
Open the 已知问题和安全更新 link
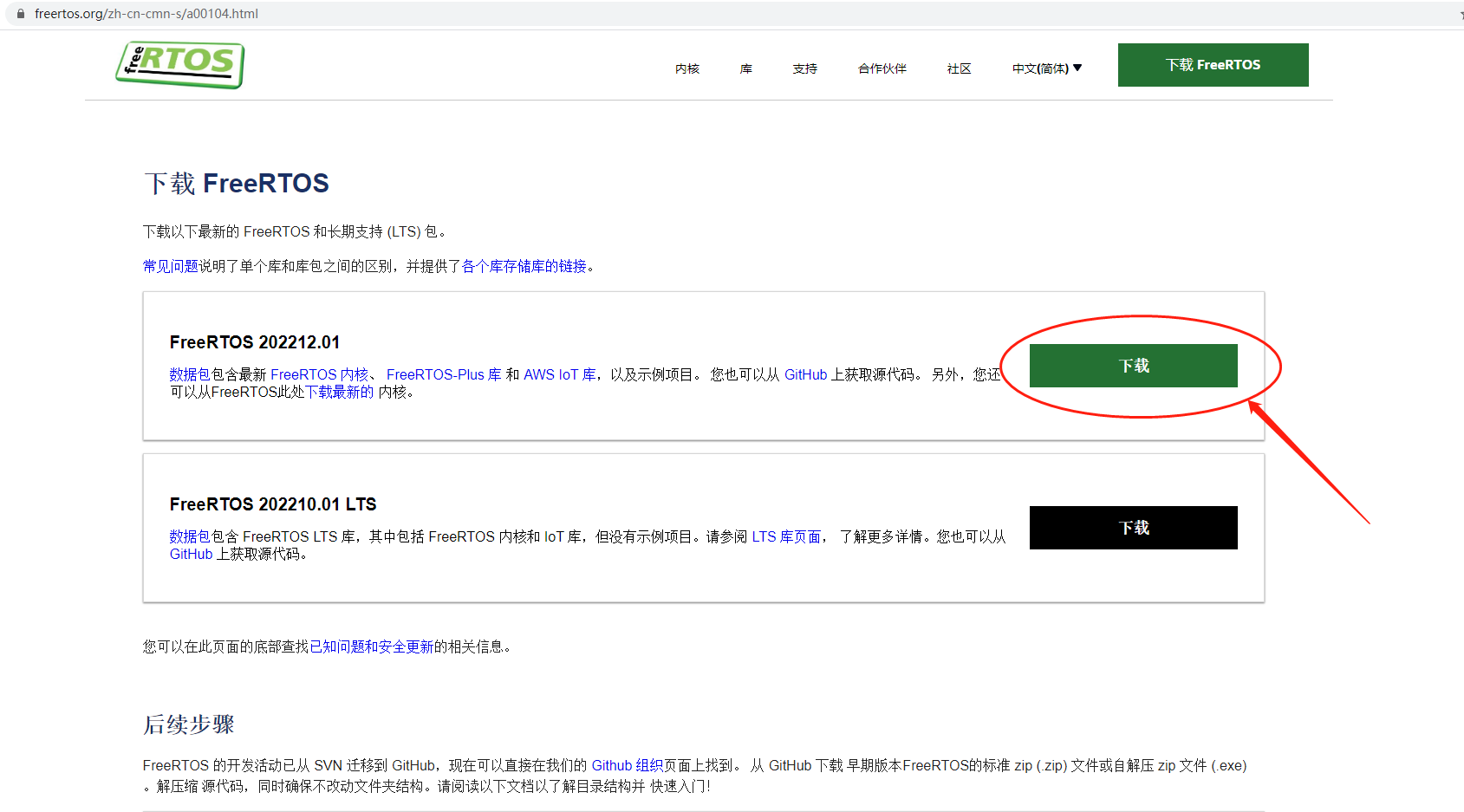(x=372, y=646)
